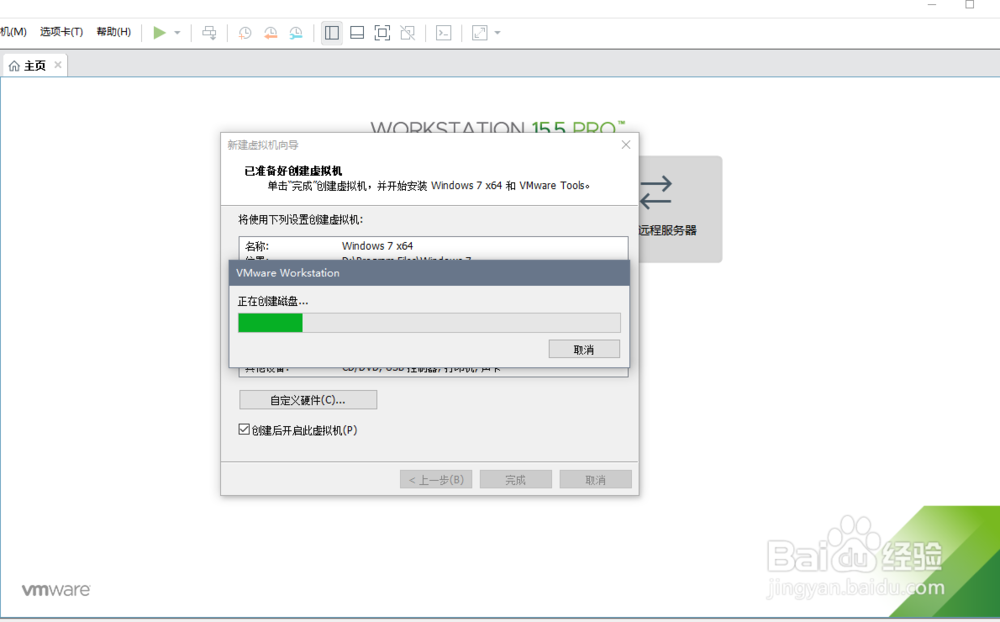Viewport: 1000px width, 622px height.
Task: Click the disk creation progress bar
Action: click(x=429, y=323)
